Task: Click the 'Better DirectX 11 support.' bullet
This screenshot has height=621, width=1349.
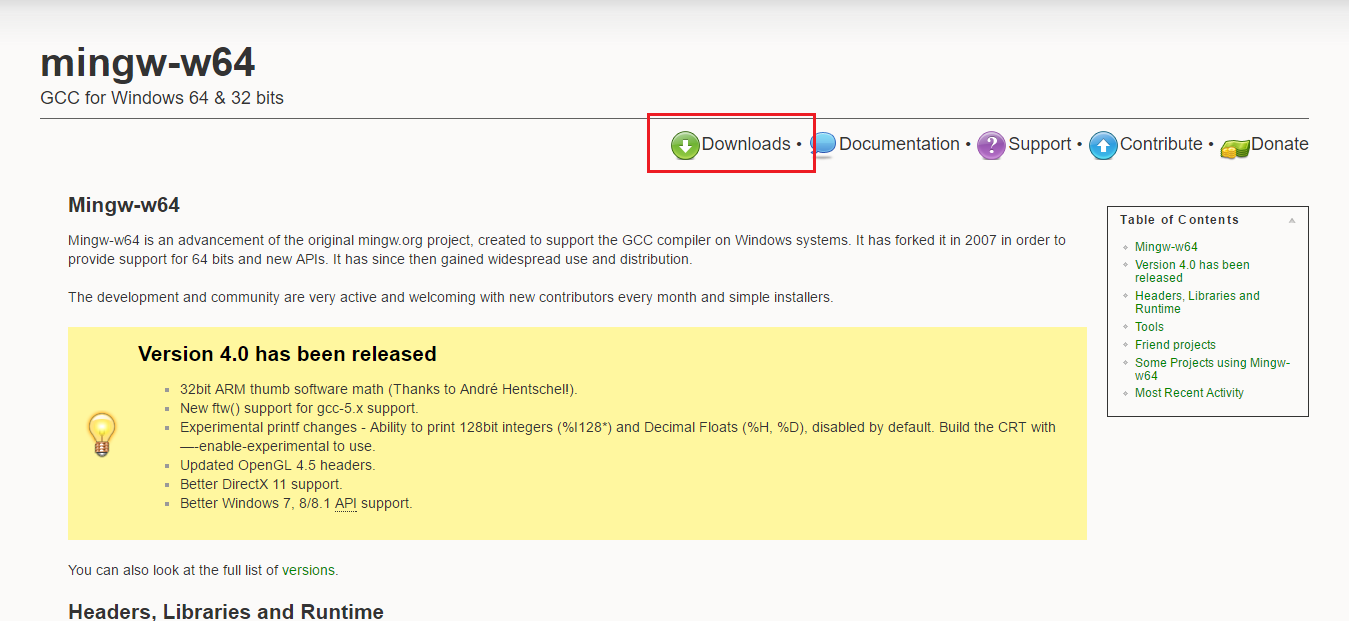Action: (x=261, y=484)
